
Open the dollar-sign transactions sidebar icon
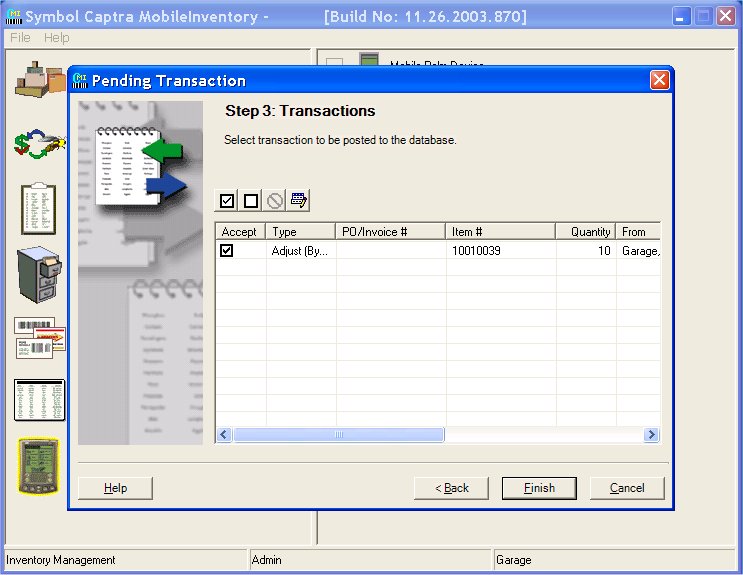(40, 144)
